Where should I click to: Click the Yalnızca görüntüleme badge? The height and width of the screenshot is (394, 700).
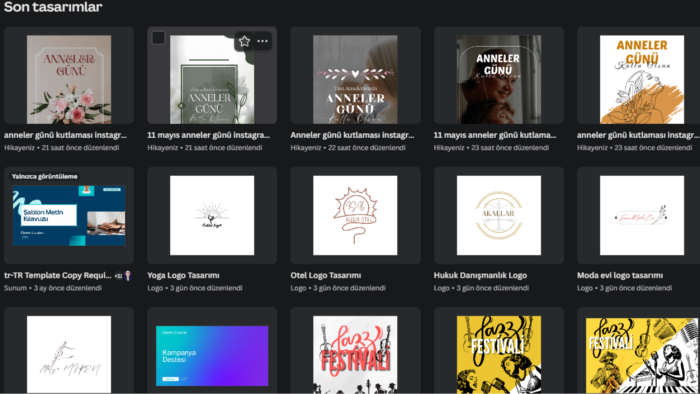45,176
